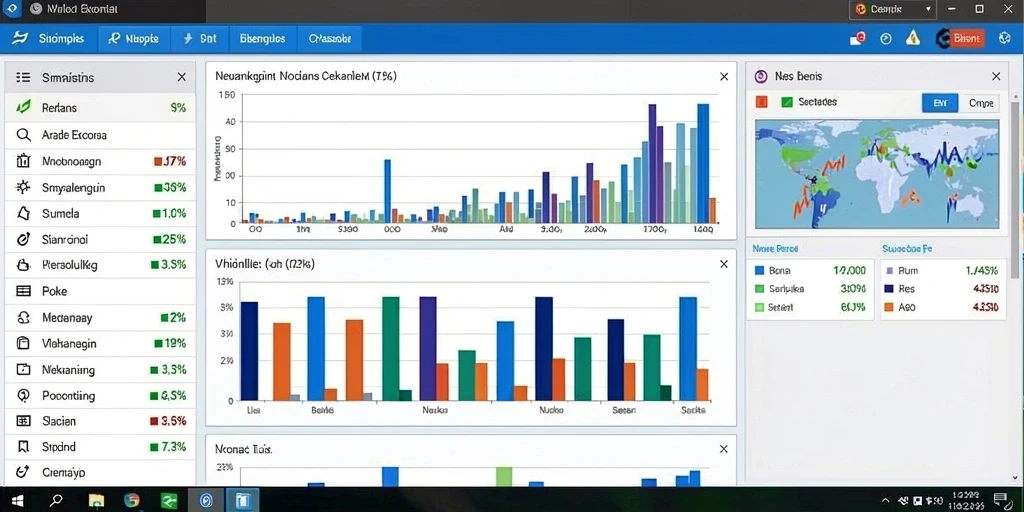This screenshot has width=1024, height=512.
Task: Open the Ceardis dropdown in title bar
Action: coord(893,9)
